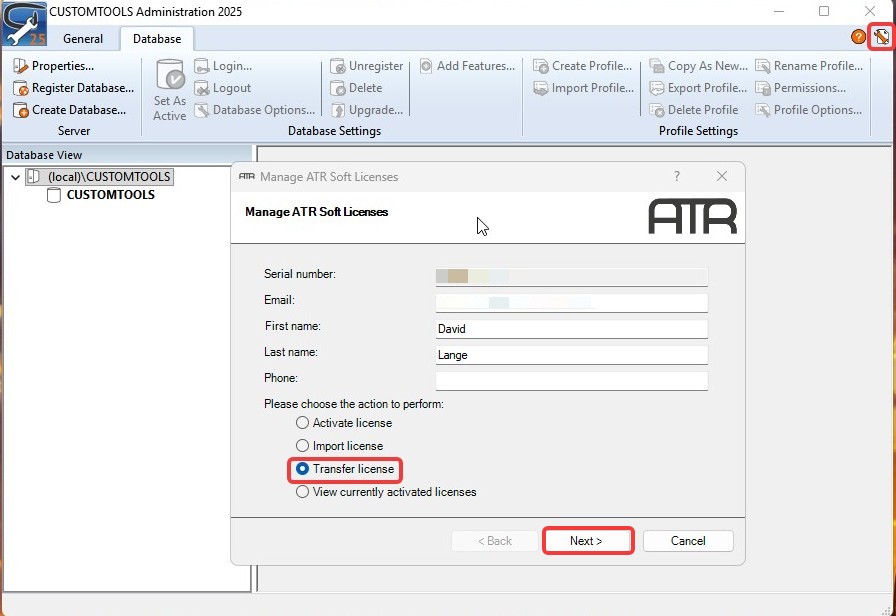Image resolution: width=896 pixels, height=616 pixels.
Task: Click the Create Profile icon
Action: pos(541,66)
